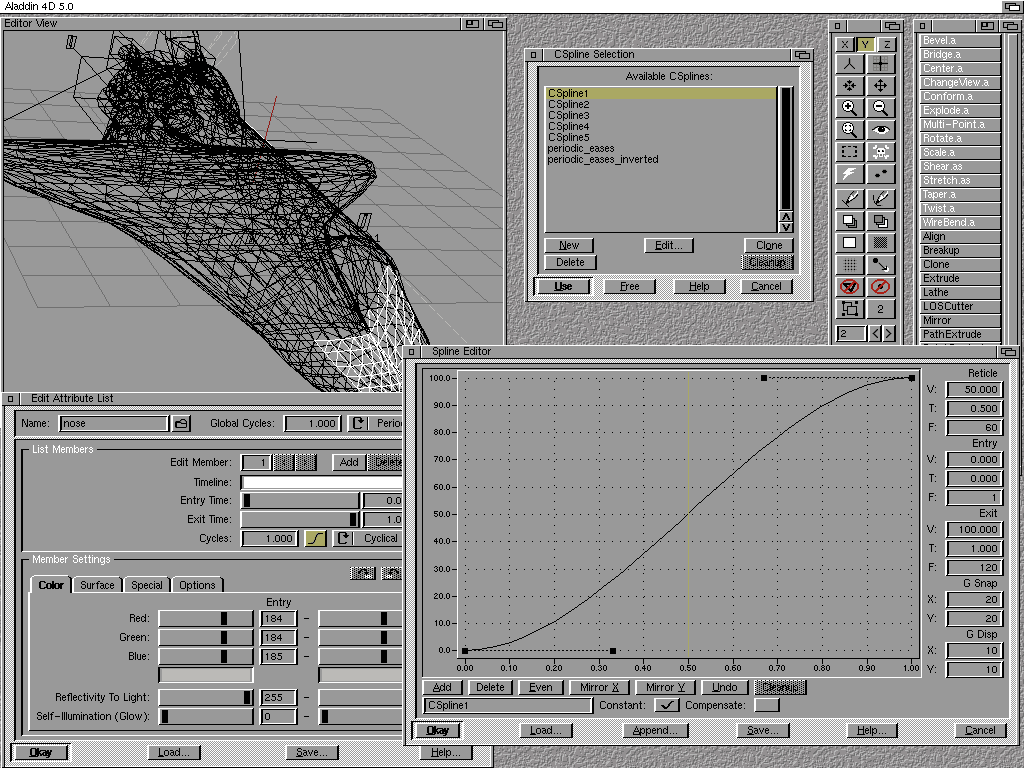Click the Reticle V value field

[x=974, y=389]
